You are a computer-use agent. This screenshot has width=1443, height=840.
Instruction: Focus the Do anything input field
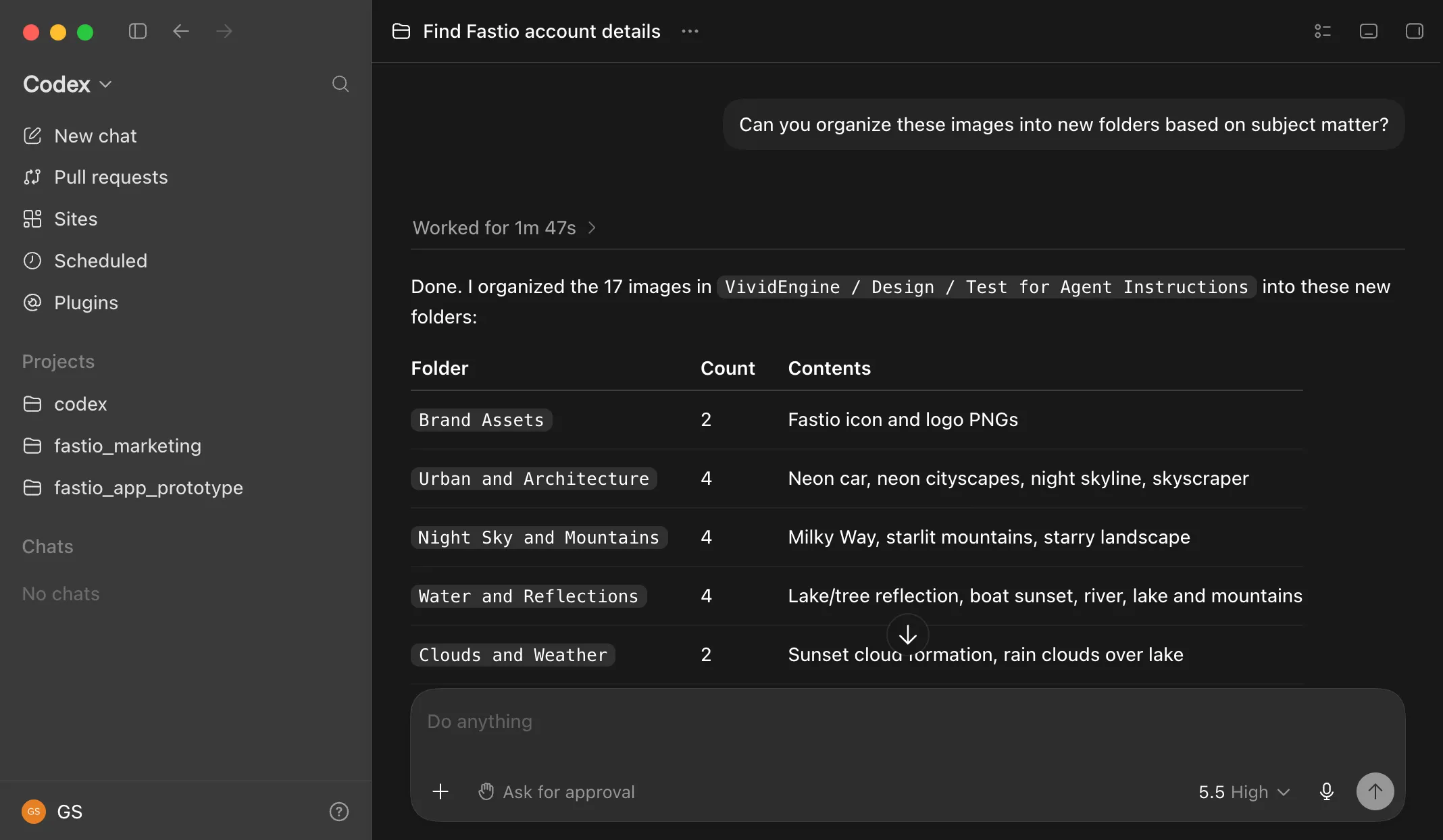(x=908, y=723)
